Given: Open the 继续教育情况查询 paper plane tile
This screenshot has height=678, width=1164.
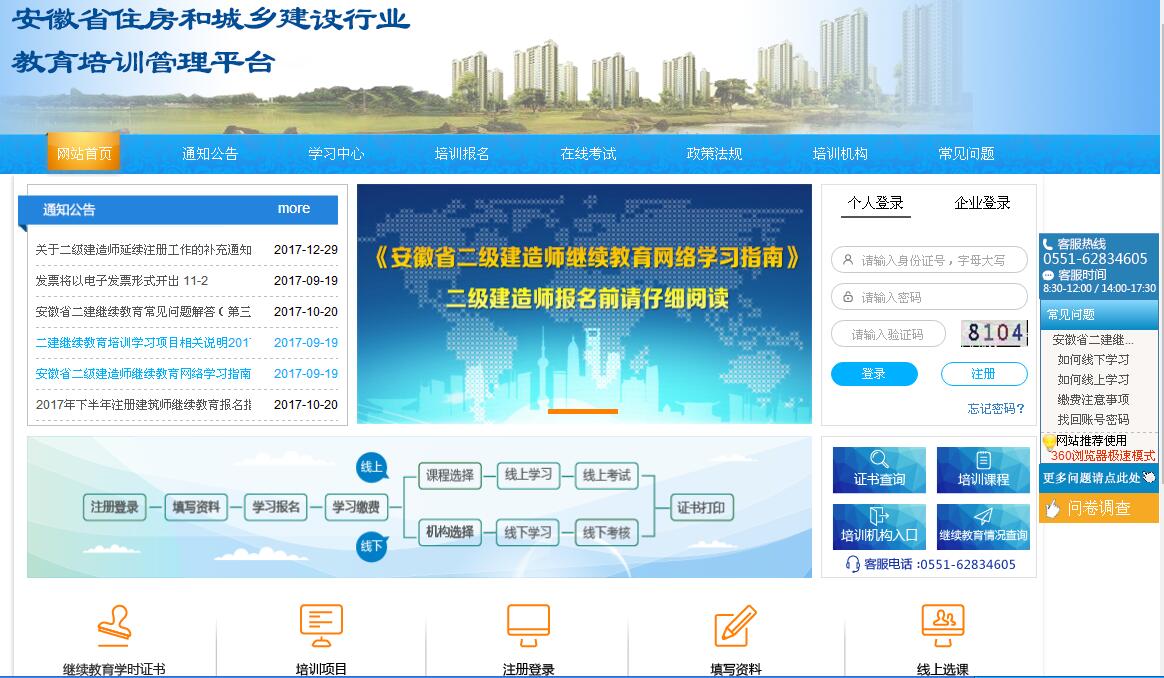Looking at the screenshot, I should 983,526.
